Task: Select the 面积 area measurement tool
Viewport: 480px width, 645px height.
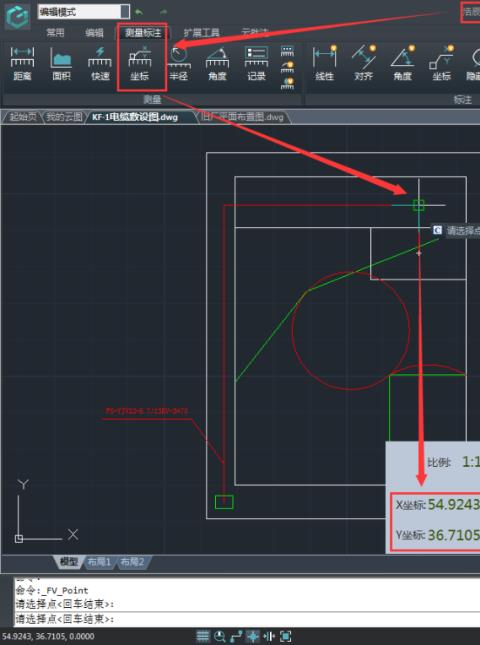Action: (x=61, y=64)
